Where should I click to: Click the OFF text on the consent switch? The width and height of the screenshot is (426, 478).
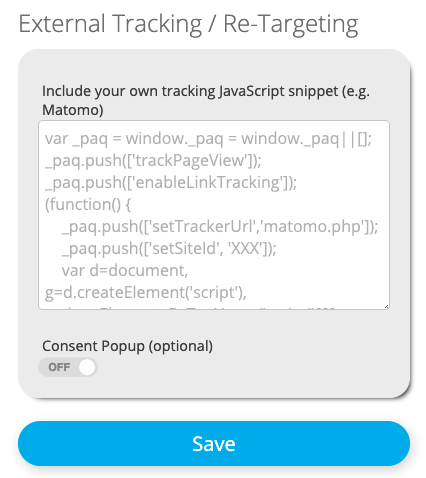(x=59, y=367)
